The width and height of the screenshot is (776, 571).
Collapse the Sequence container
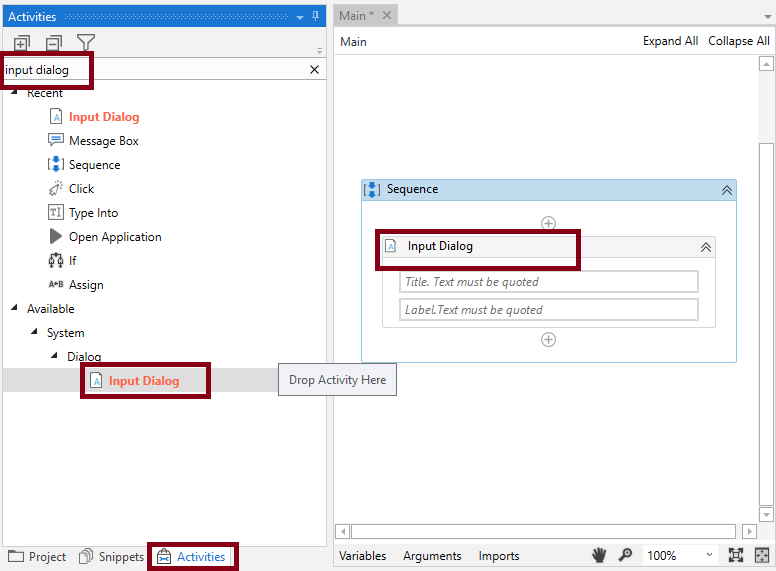click(x=727, y=190)
